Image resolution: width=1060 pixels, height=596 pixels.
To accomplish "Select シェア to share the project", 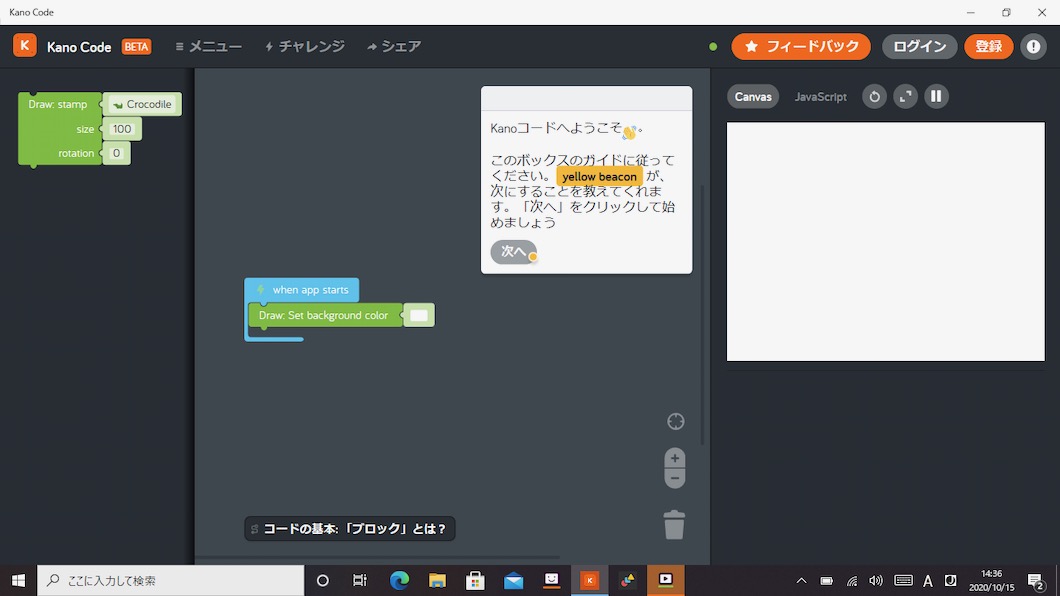I will [394, 47].
